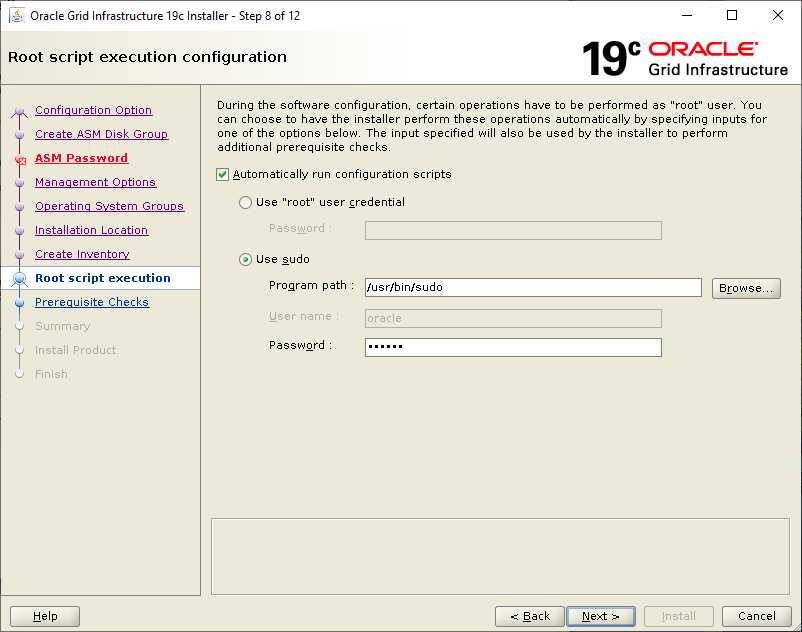This screenshot has width=802, height=632.
Task: Go to Prerequisite Checks step
Action: [92, 302]
